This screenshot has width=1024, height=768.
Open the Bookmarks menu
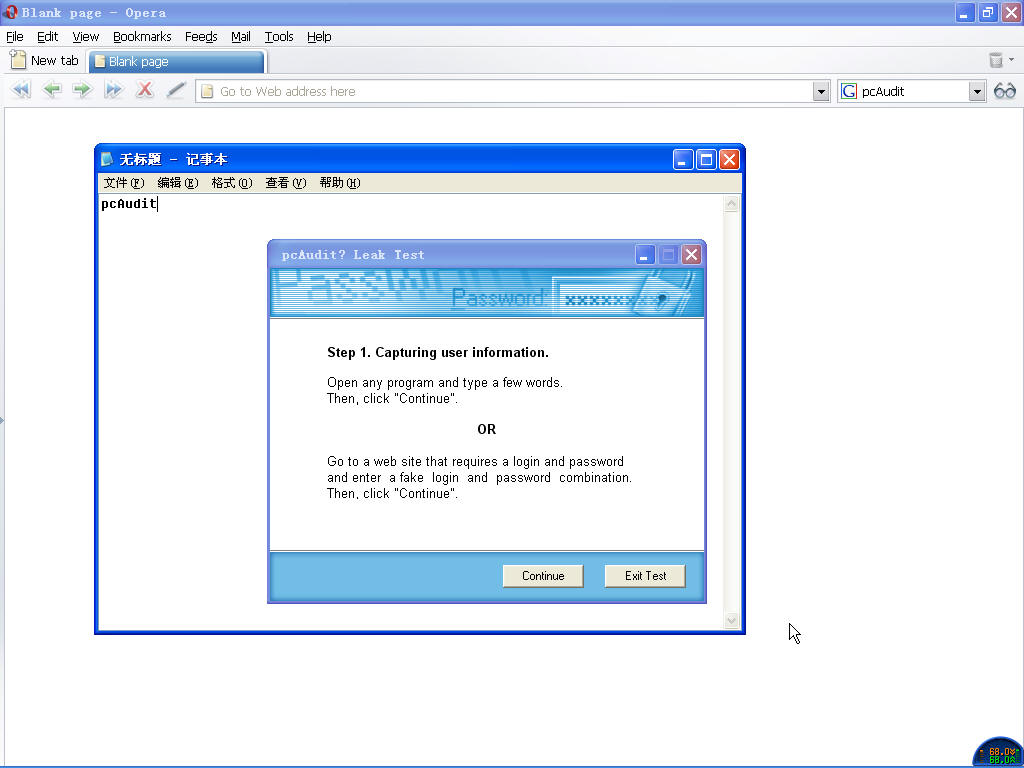click(x=142, y=37)
